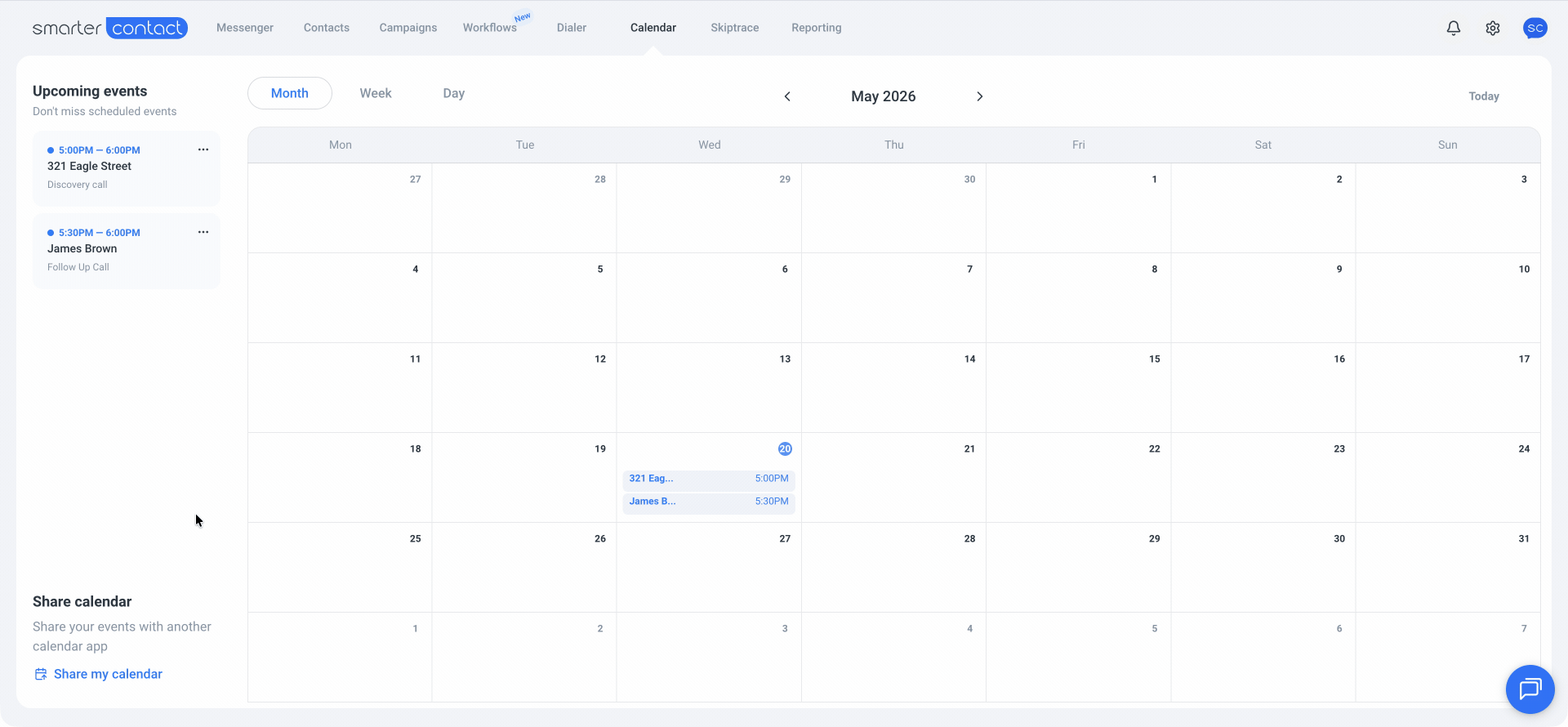
Task: Select highlighted day 20 in calendar
Action: [785, 448]
